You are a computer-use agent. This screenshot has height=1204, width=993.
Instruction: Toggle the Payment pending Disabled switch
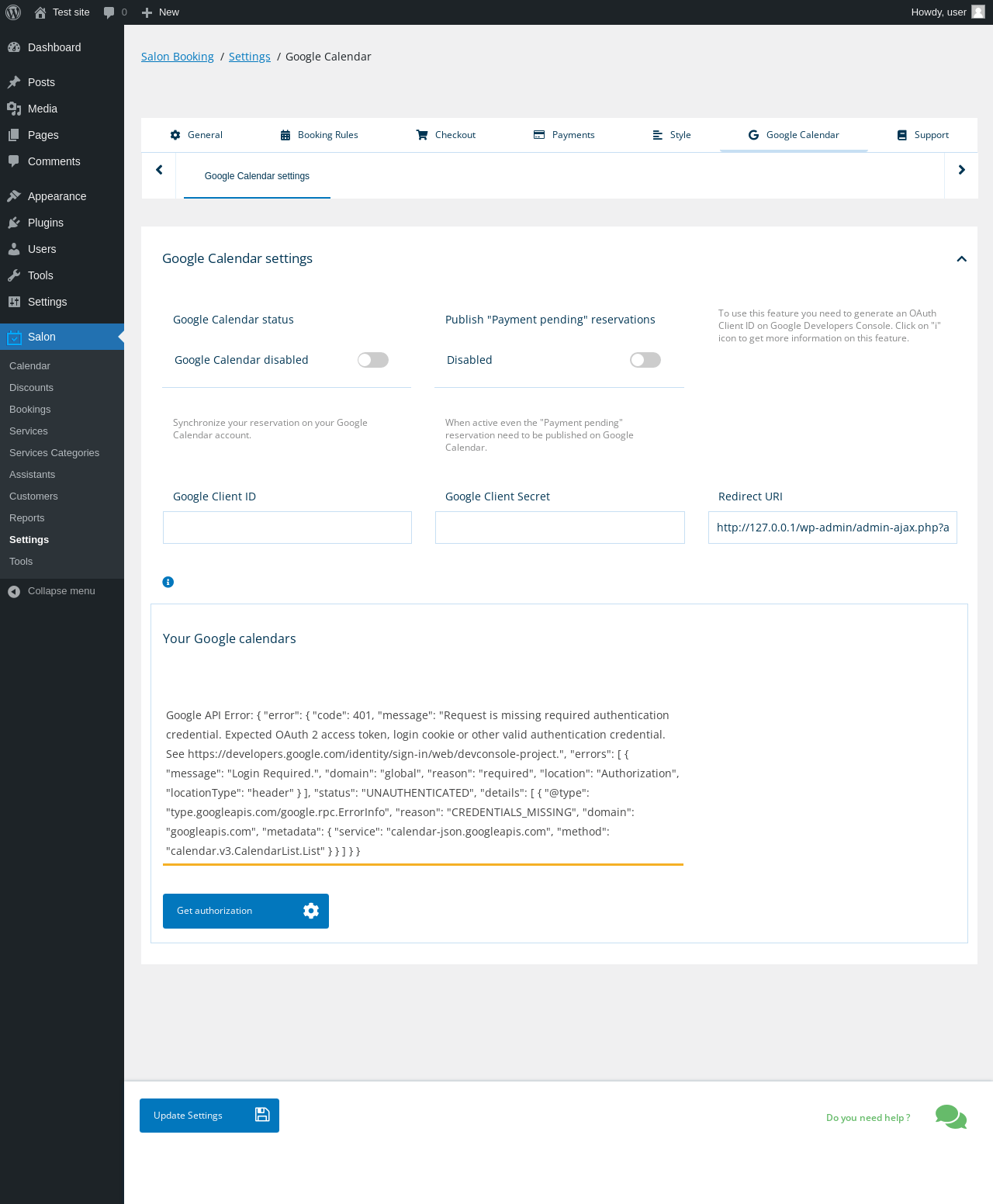pyautogui.click(x=645, y=360)
